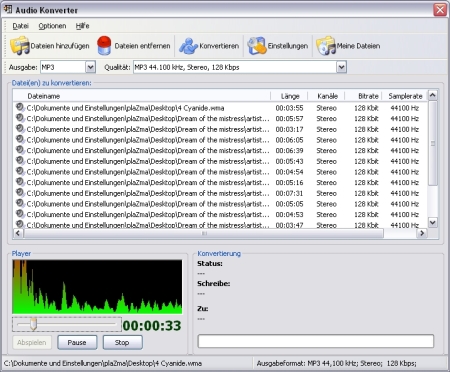The height and width of the screenshot is (372, 450).
Task: Click the file icon on row with 00:03:17
Action: [20, 129]
